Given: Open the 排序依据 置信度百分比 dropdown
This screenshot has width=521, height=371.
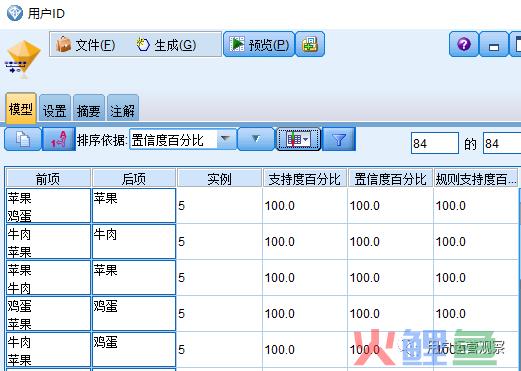Looking at the screenshot, I should click(182, 140).
